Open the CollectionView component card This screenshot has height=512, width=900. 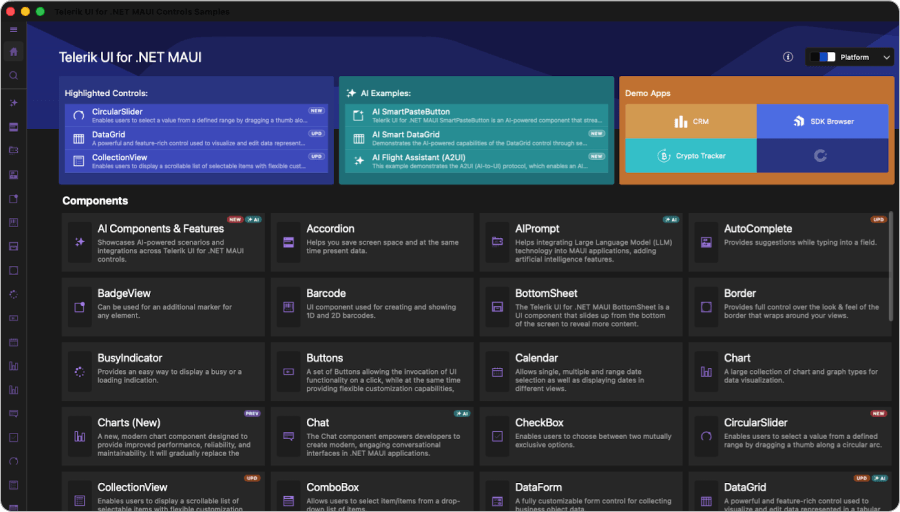(x=163, y=492)
